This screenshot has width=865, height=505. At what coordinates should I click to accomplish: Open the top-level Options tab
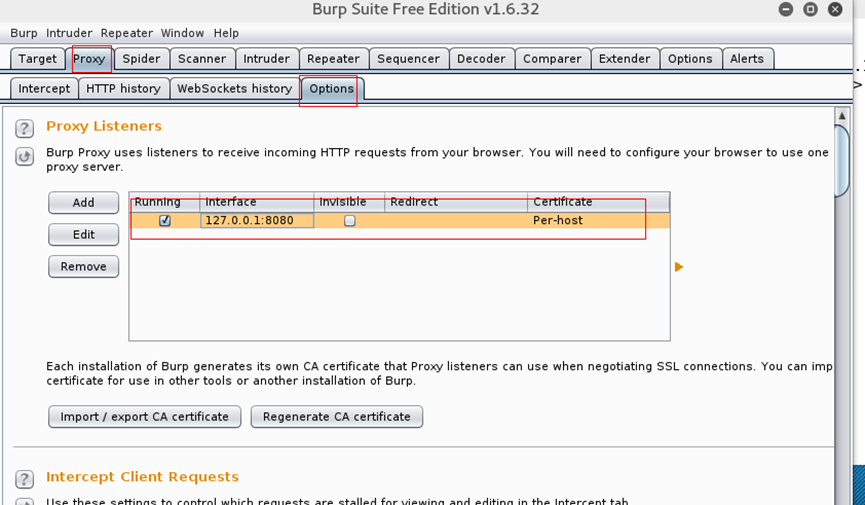click(x=690, y=59)
